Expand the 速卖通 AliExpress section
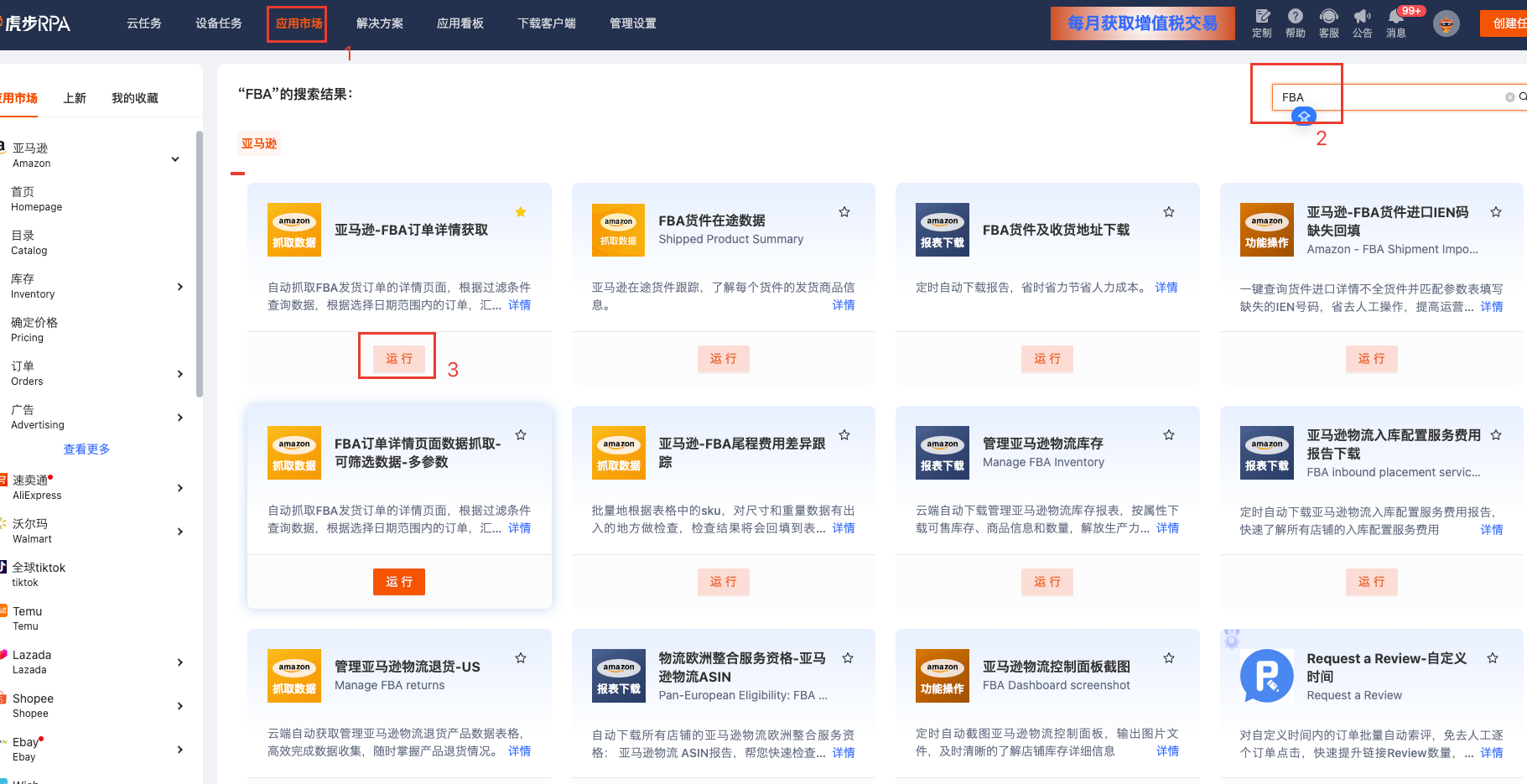The height and width of the screenshot is (784, 1527). (180, 488)
